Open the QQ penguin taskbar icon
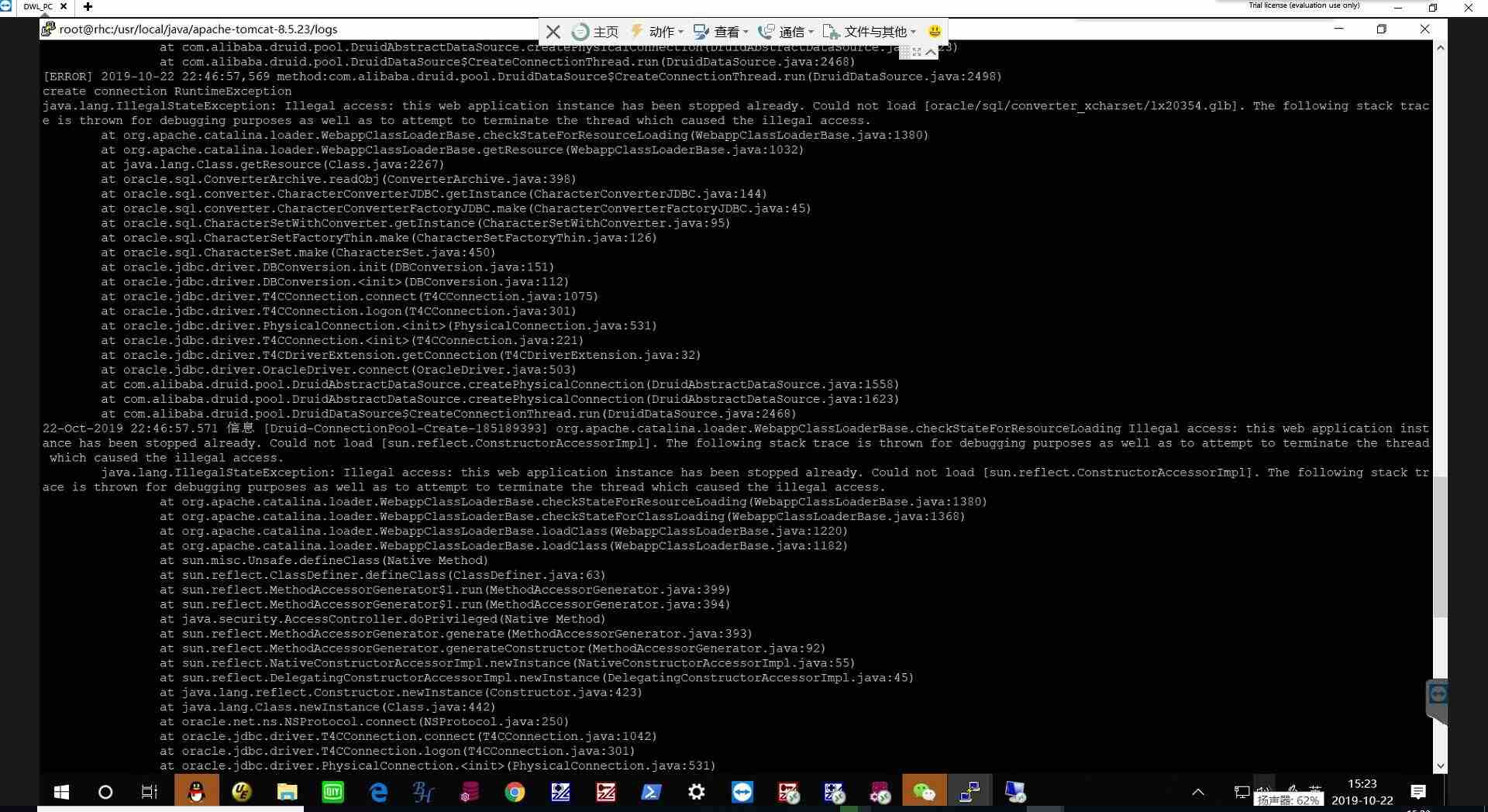 coord(197,792)
